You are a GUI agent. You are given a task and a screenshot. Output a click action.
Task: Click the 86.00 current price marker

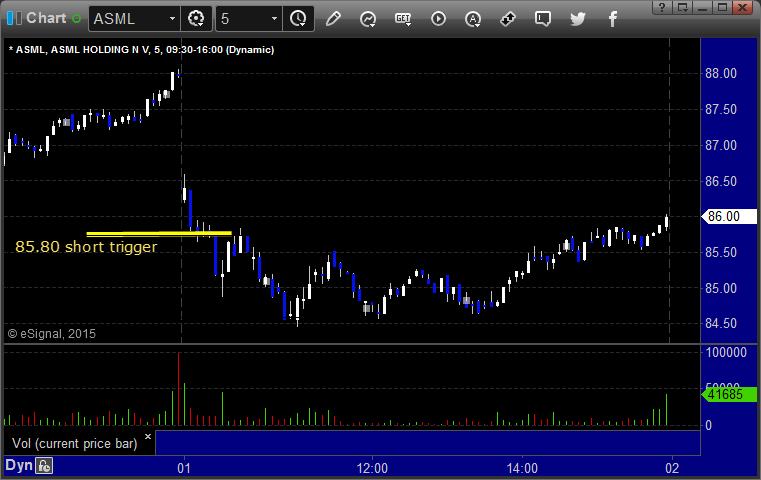729,216
